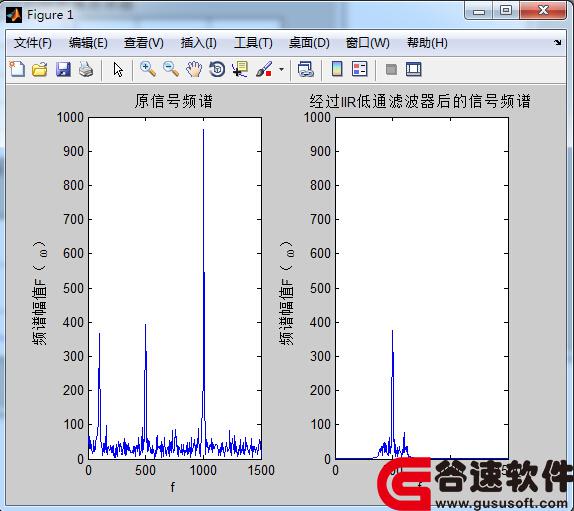Click the f x-axis label under left plot

173,487
